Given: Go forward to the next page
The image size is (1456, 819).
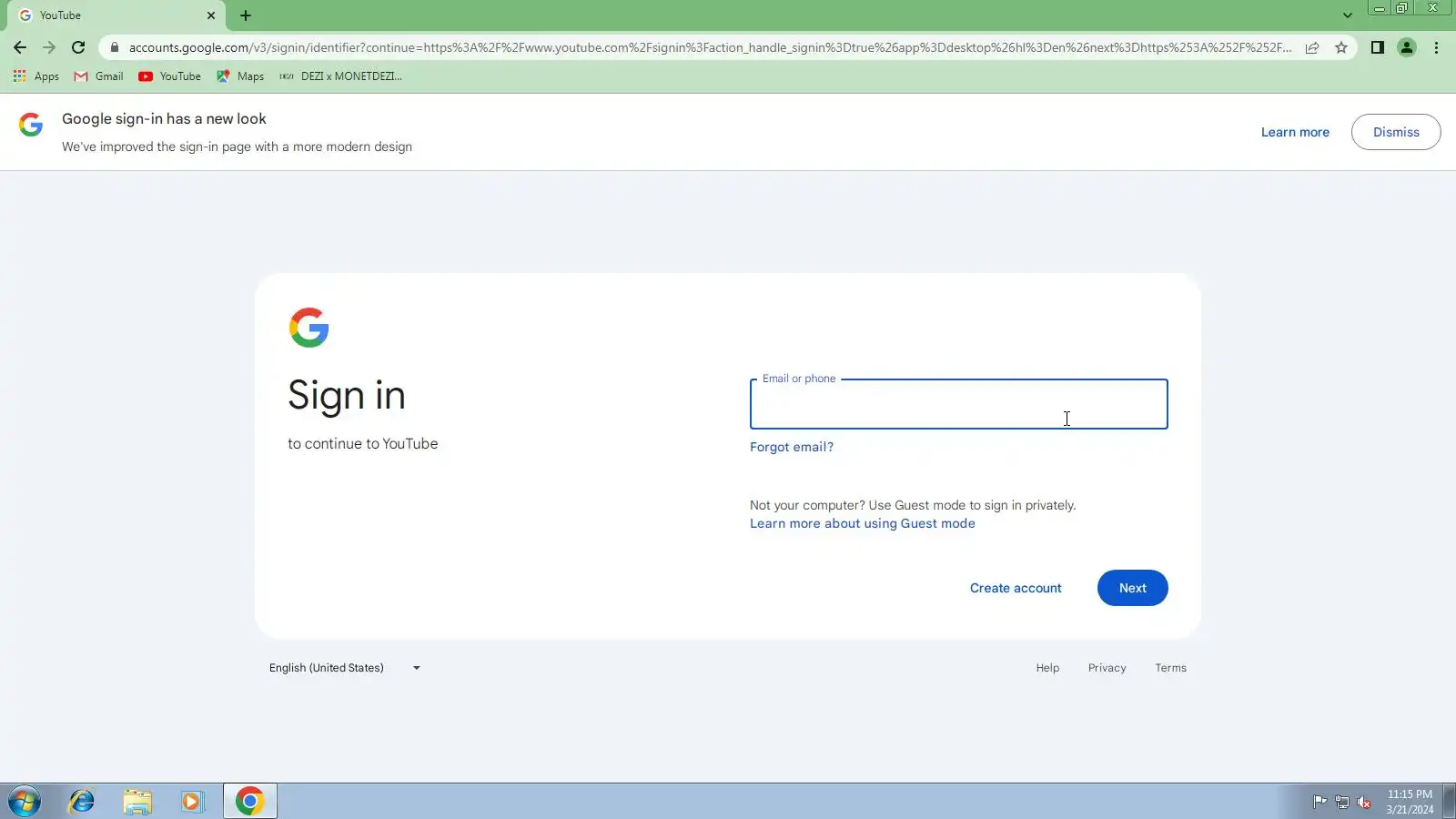Looking at the screenshot, I should 49,47.
